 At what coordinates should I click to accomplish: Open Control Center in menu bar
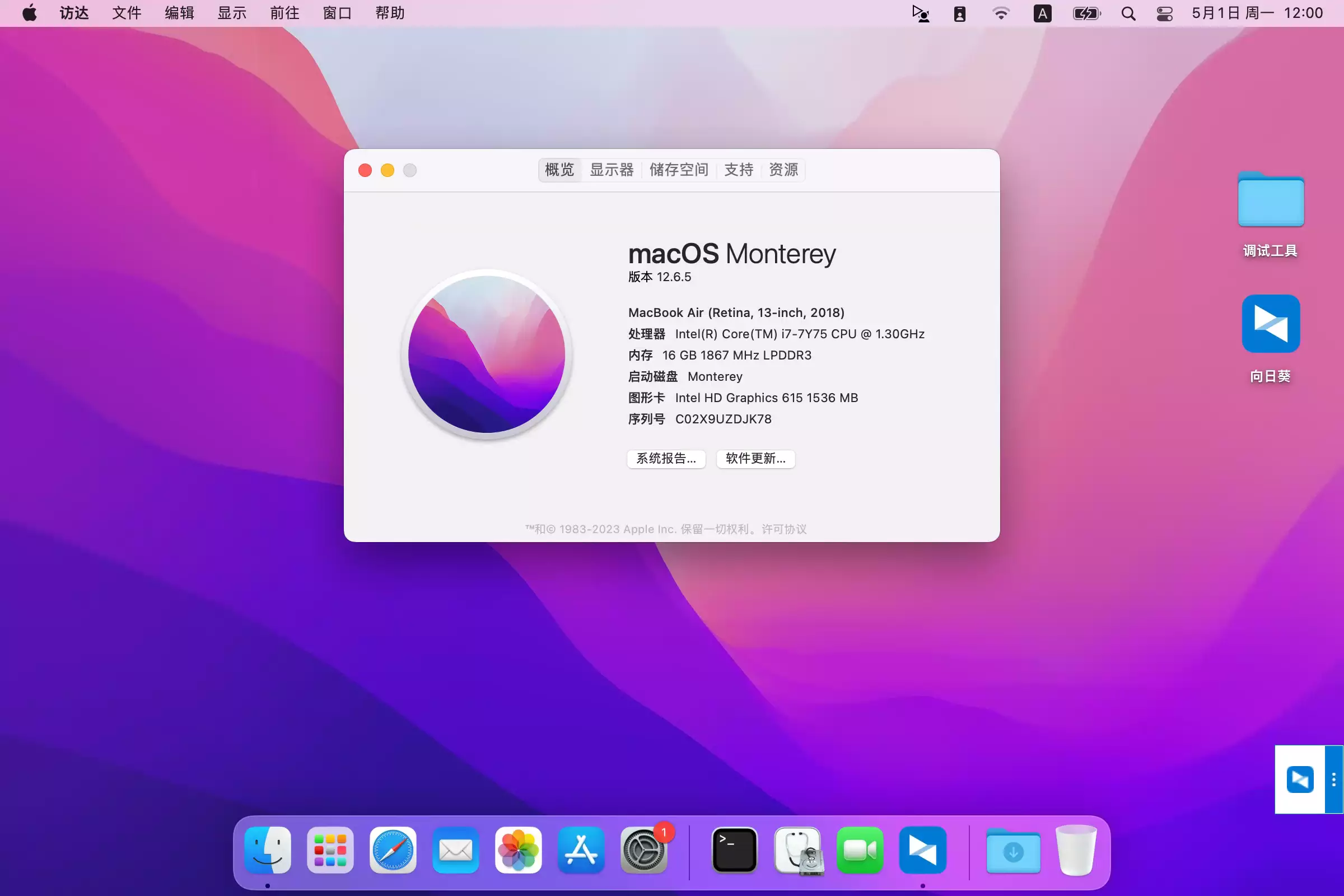point(1164,13)
